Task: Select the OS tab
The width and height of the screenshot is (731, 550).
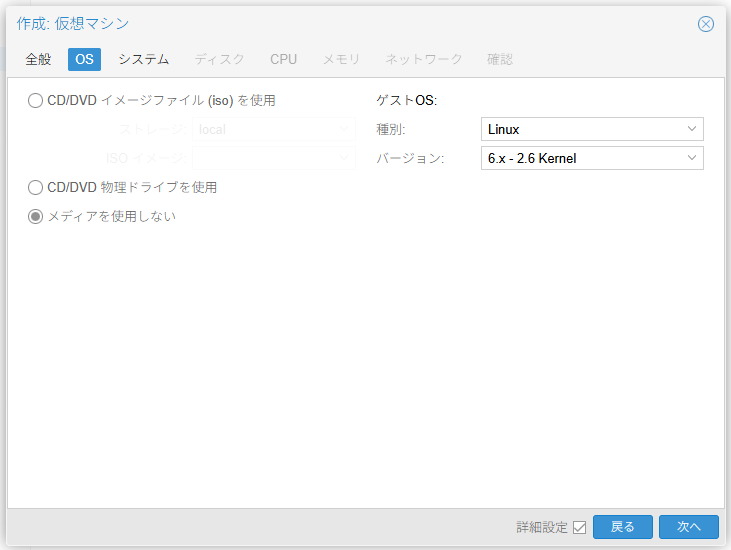Action: pos(84,59)
